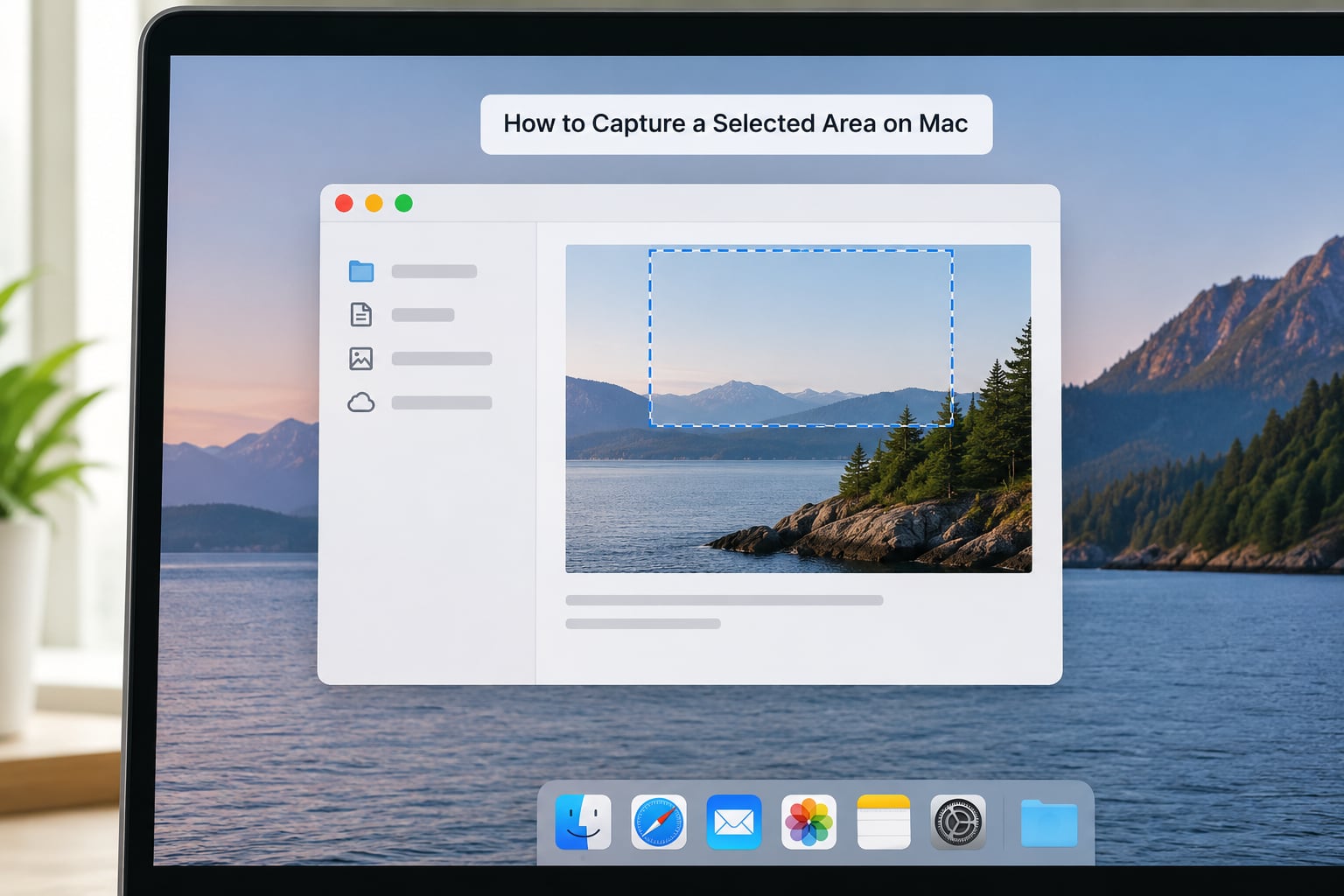The height and width of the screenshot is (896, 1344).
Task: Open the cloud icon in the sidebar
Action: tap(361, 402)
